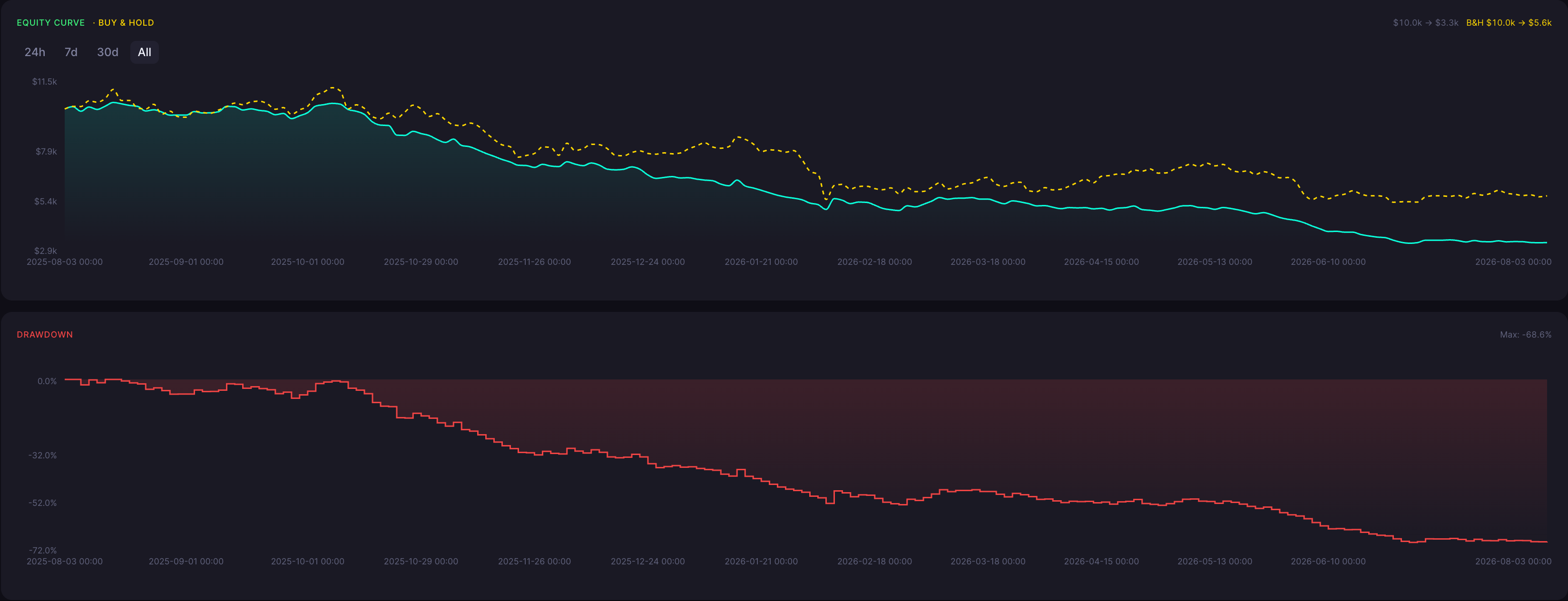Click '2026-05-13 00:00' on the equity chart axis
The image size is (1568, 601).
tap(1215, 262)
